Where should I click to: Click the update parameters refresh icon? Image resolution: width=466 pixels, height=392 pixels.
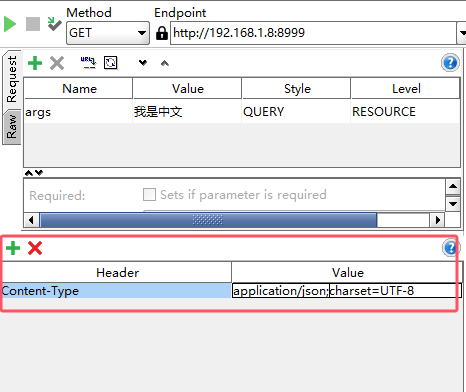(x=110, y=63)
